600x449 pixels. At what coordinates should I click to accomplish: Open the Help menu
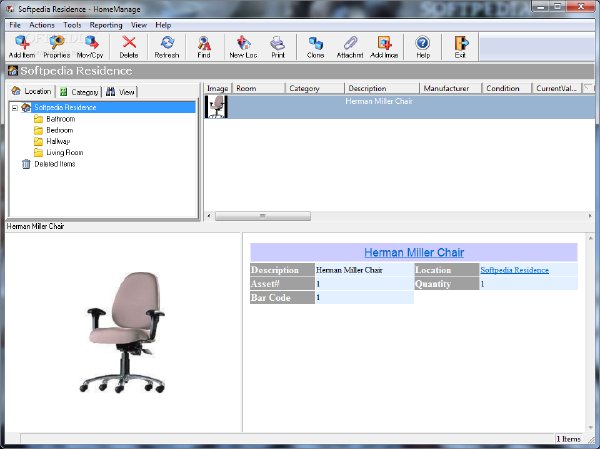(163, 25)
